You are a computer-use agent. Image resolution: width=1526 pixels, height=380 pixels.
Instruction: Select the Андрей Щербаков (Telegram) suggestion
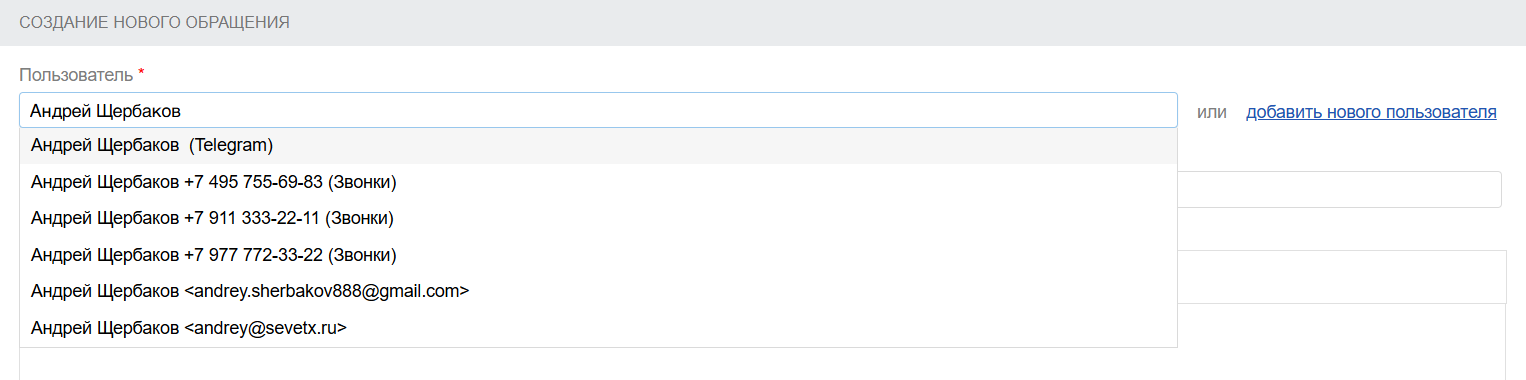[x=598, y=146]
